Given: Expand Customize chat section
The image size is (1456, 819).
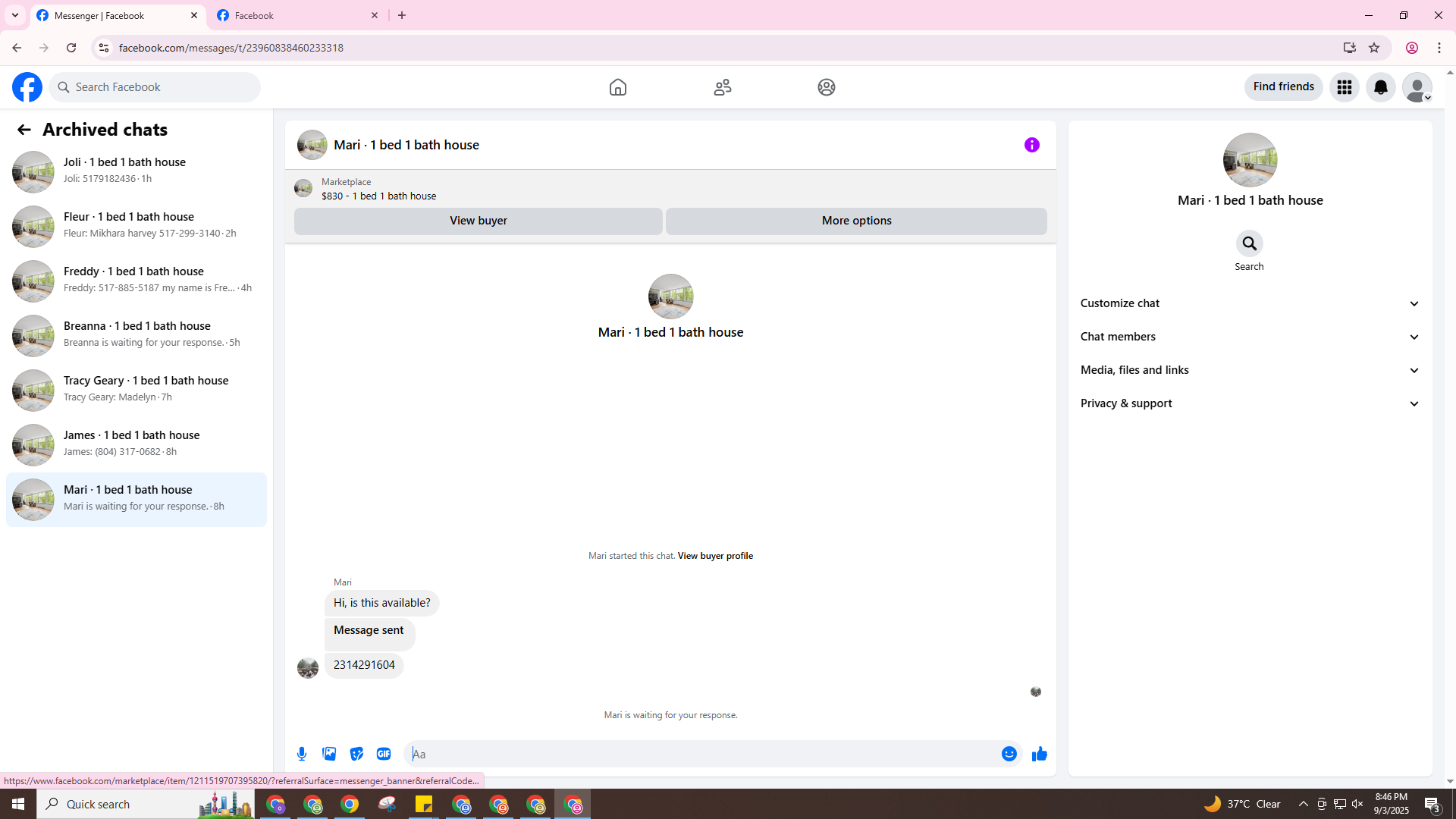Looking at the screenshot, I should (x=1250, y=303).
